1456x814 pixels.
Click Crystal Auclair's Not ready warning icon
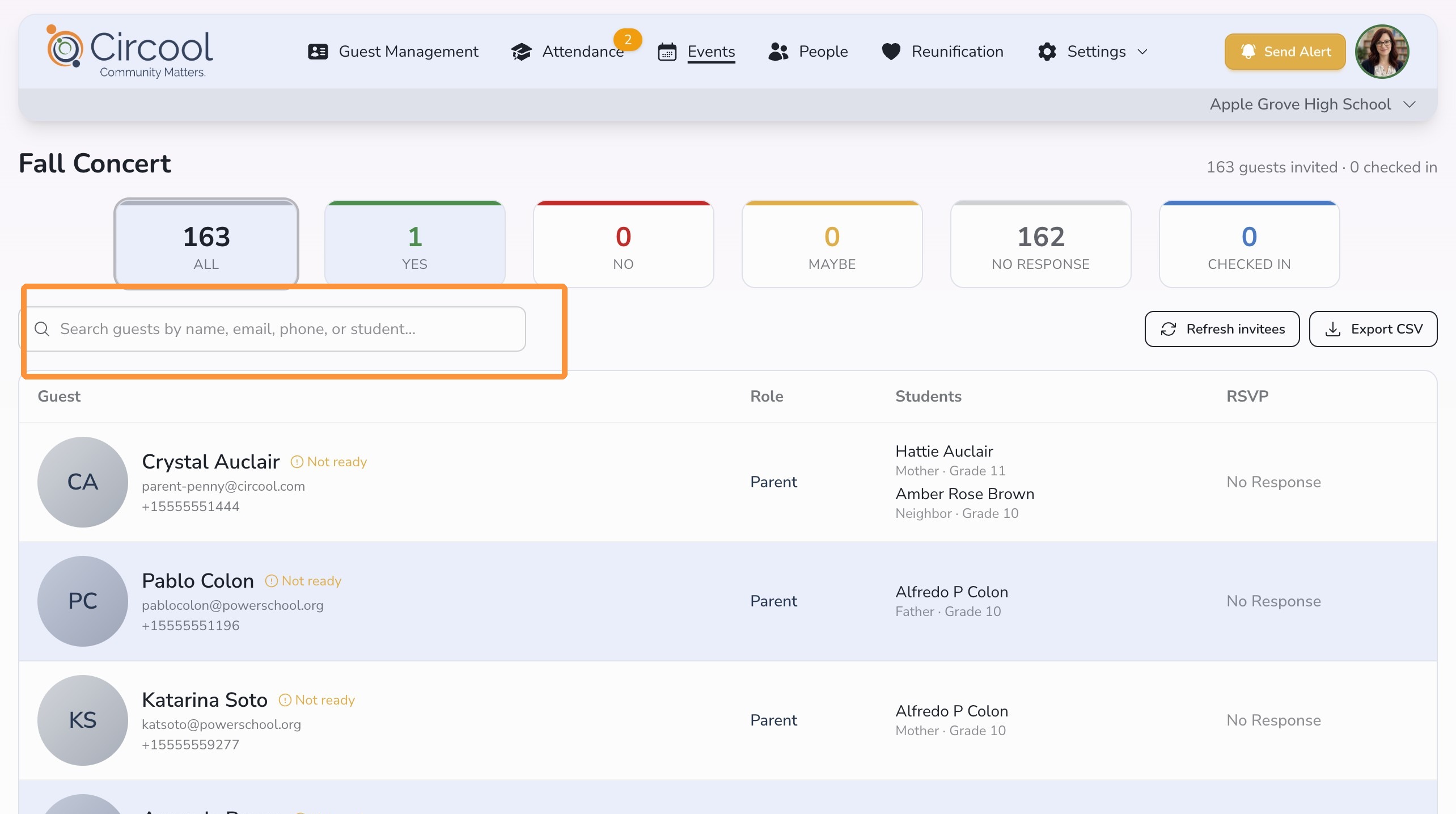click(297, 462)
